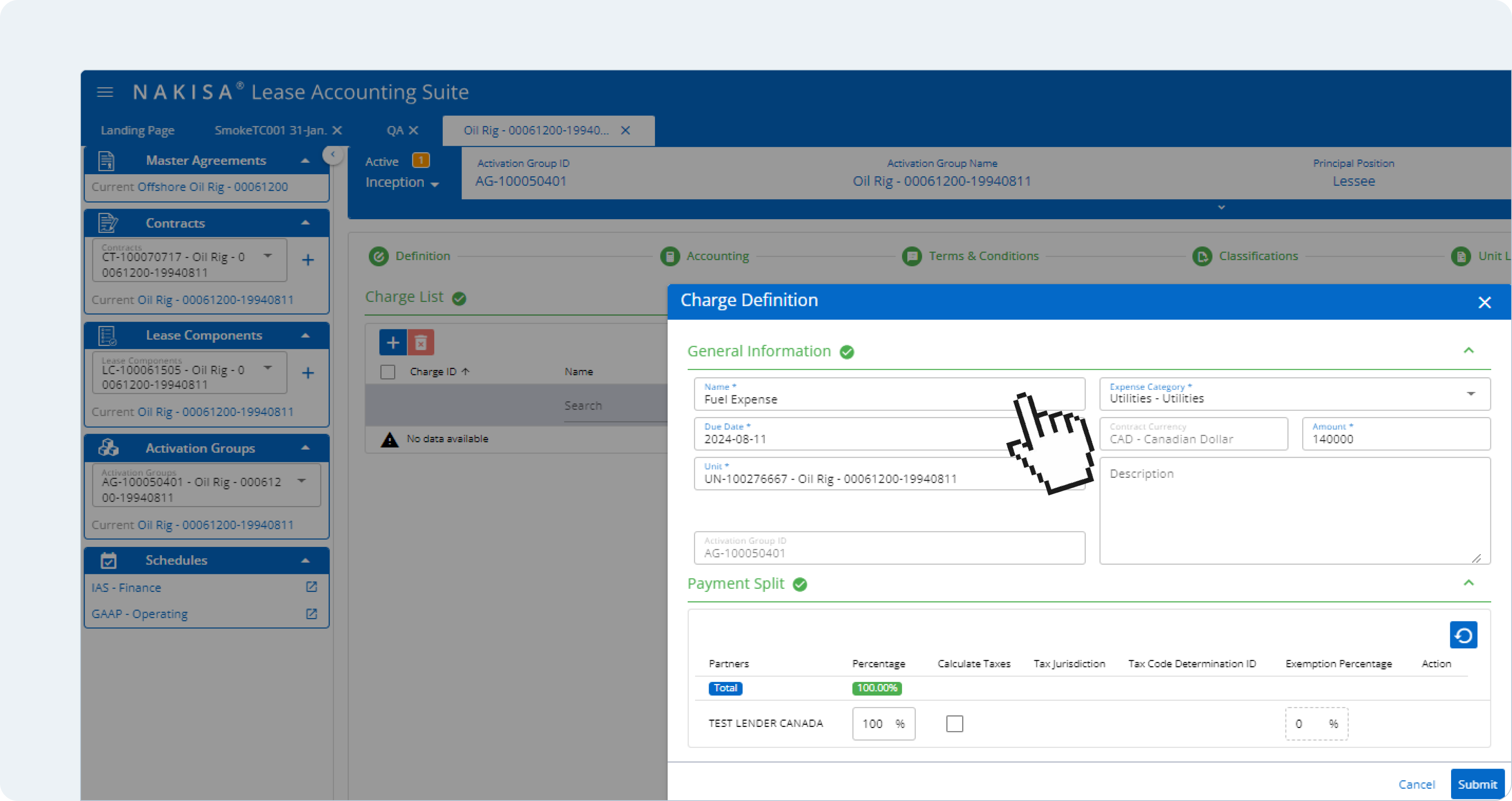Collapse the Activation Groups panel
The image size is (1512, 801).
click(305, 448)
